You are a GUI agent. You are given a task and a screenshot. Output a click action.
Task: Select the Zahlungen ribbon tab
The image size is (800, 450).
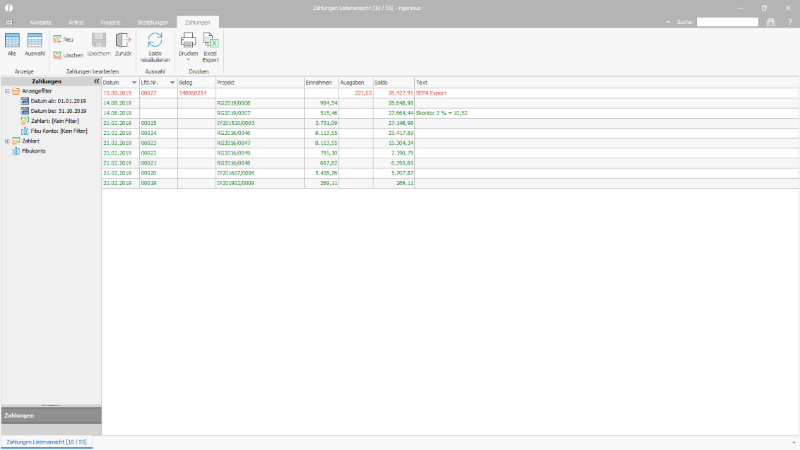pyautogui.click(x=197, y=22)
